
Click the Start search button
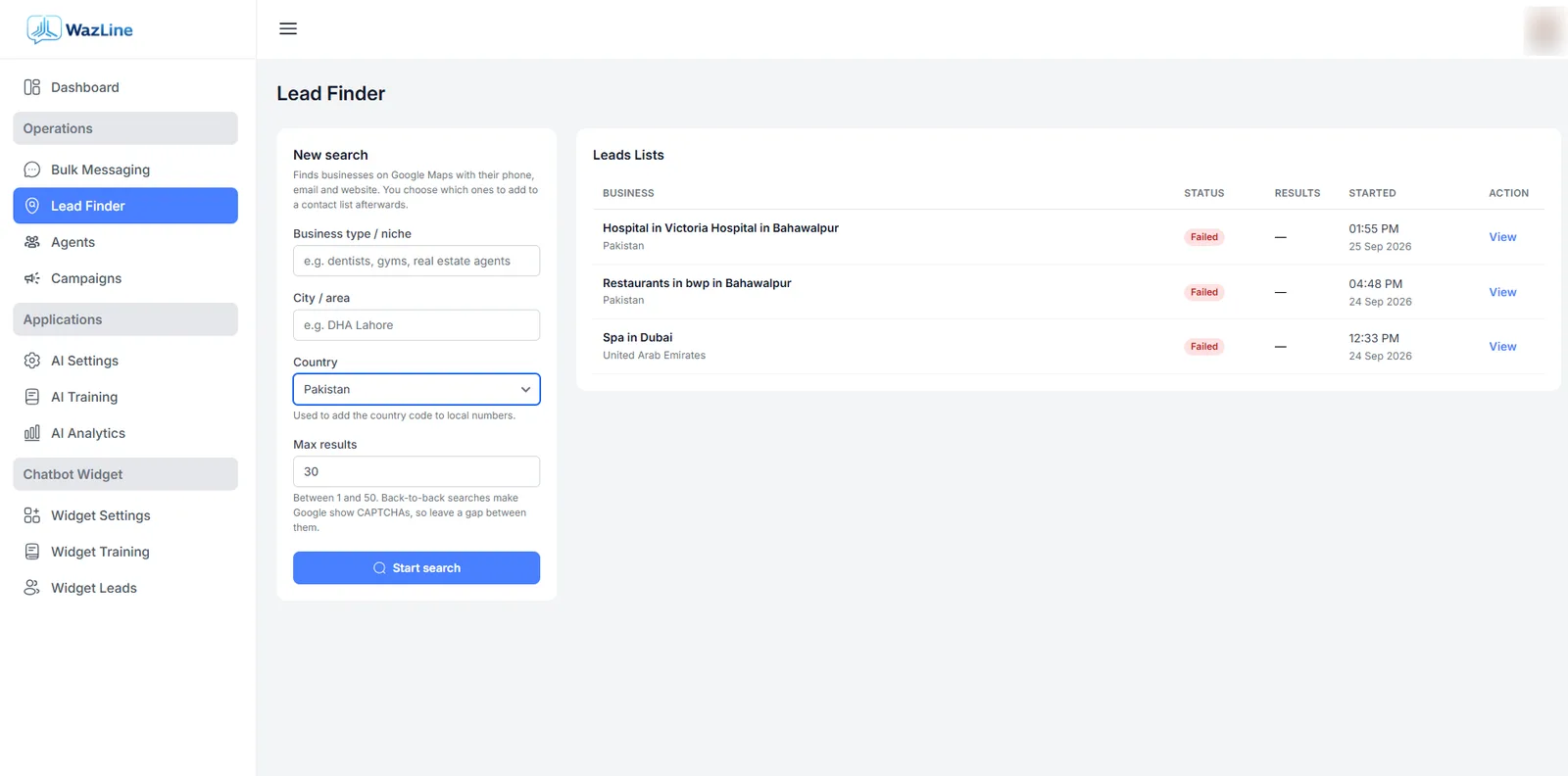coord(416,568)
